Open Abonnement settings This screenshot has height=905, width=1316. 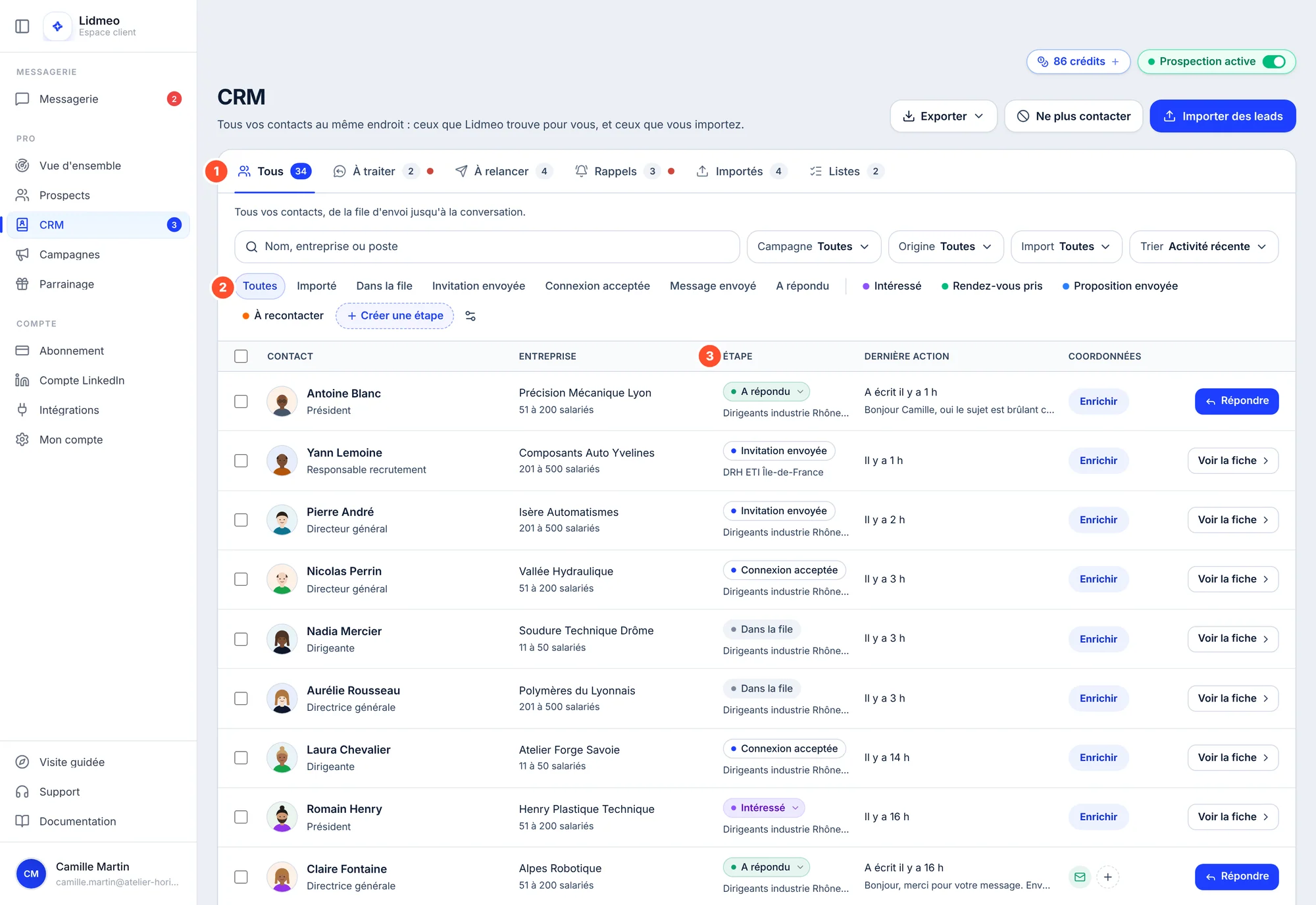pos(99,350)
